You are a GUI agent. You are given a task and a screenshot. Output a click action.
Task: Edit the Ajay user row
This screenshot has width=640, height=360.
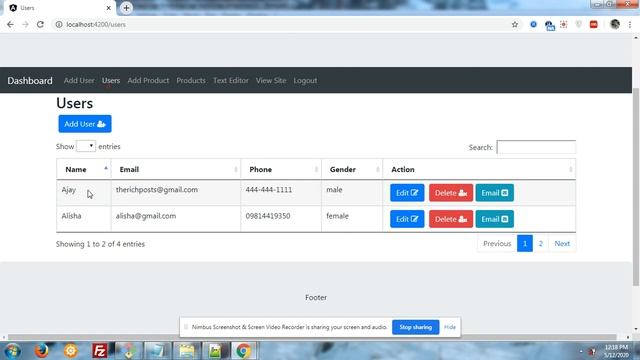click(x=407, y=193)
